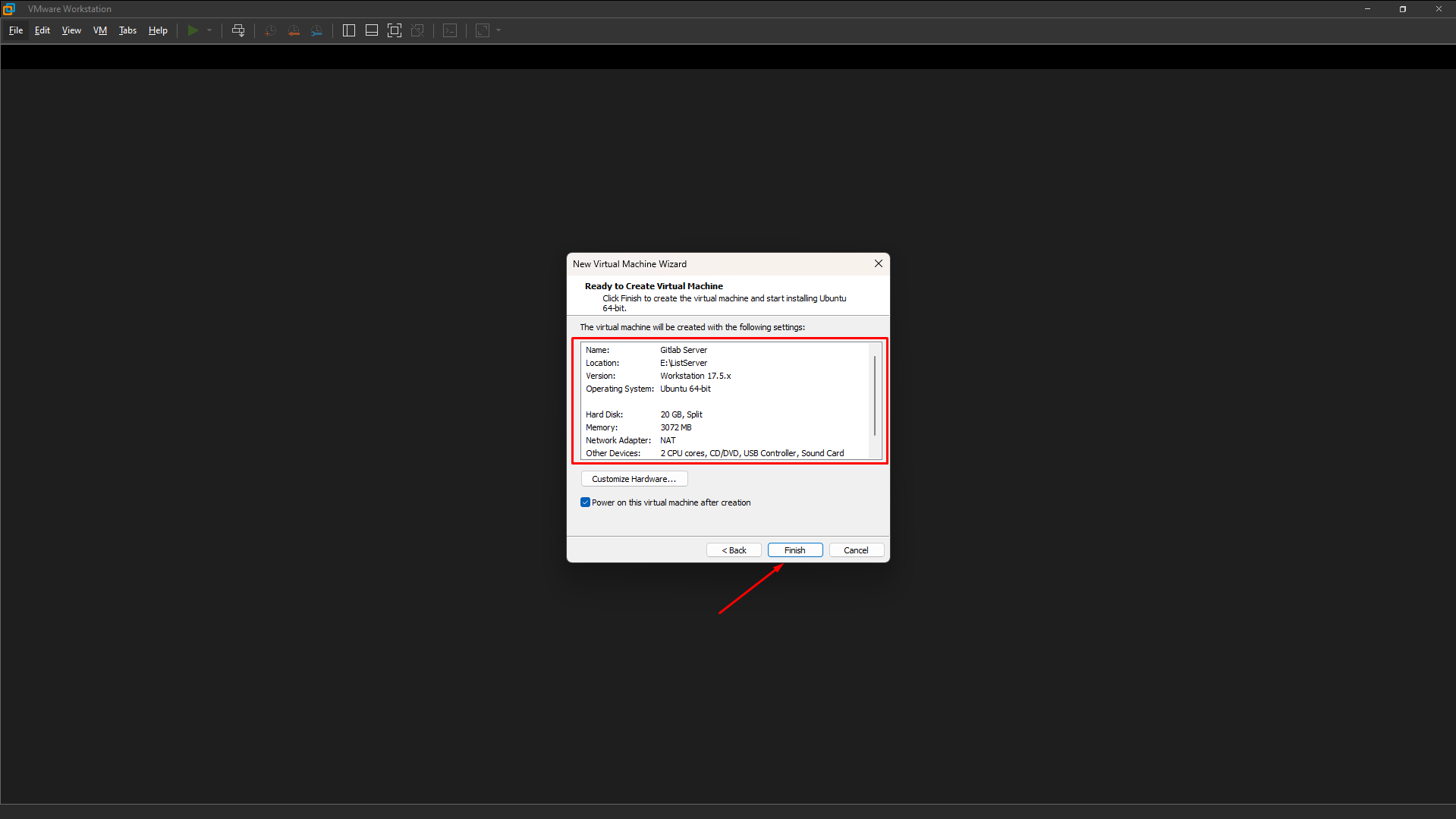Image resolution: width=1456 pixels, height=819 pixels.
Task: Toggle the thumbnail bar icon
Action: click(x=372, y=30)
